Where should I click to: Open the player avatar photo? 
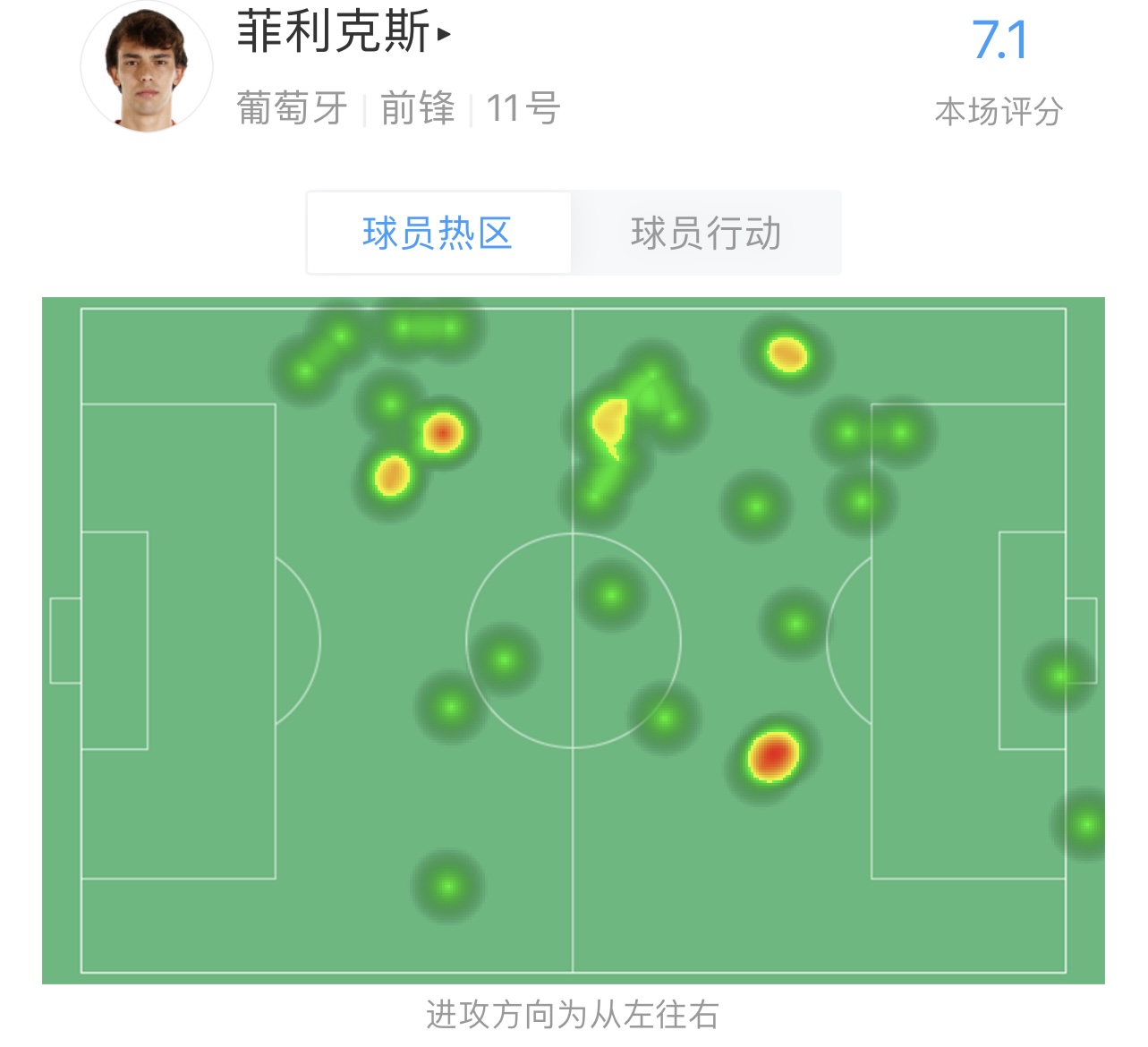point(147,68)
